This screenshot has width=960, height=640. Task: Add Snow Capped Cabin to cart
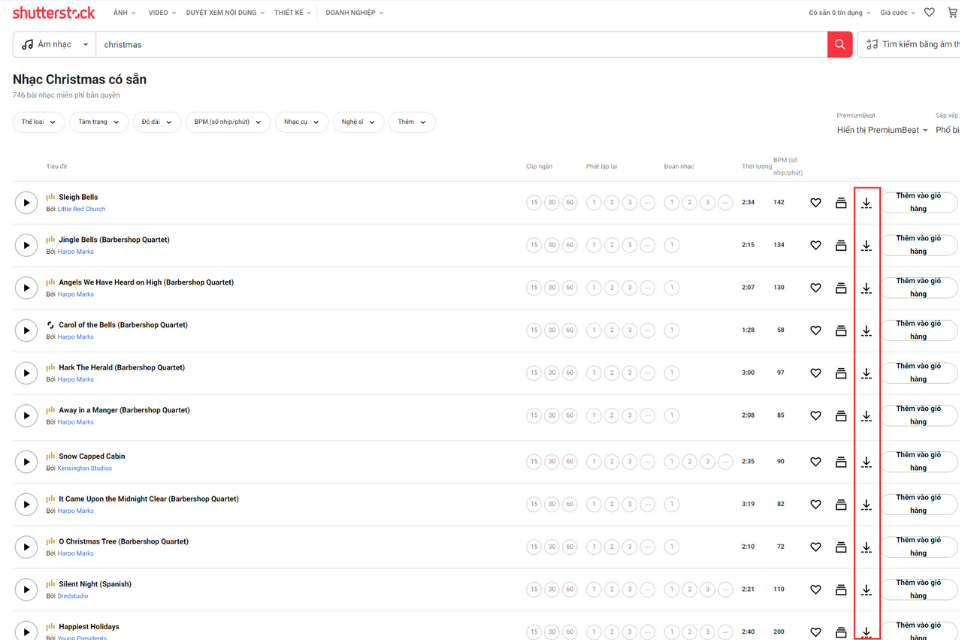click(918, 462)
